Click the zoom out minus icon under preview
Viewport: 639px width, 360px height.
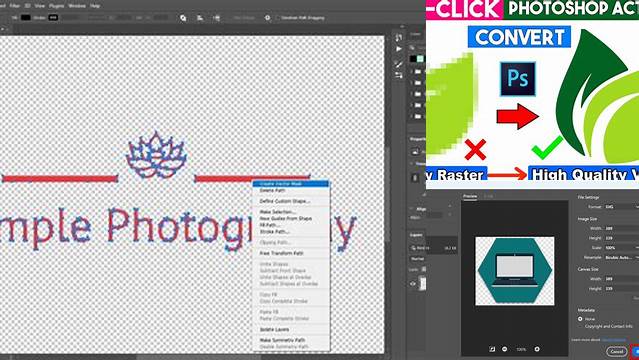[505, 349]
